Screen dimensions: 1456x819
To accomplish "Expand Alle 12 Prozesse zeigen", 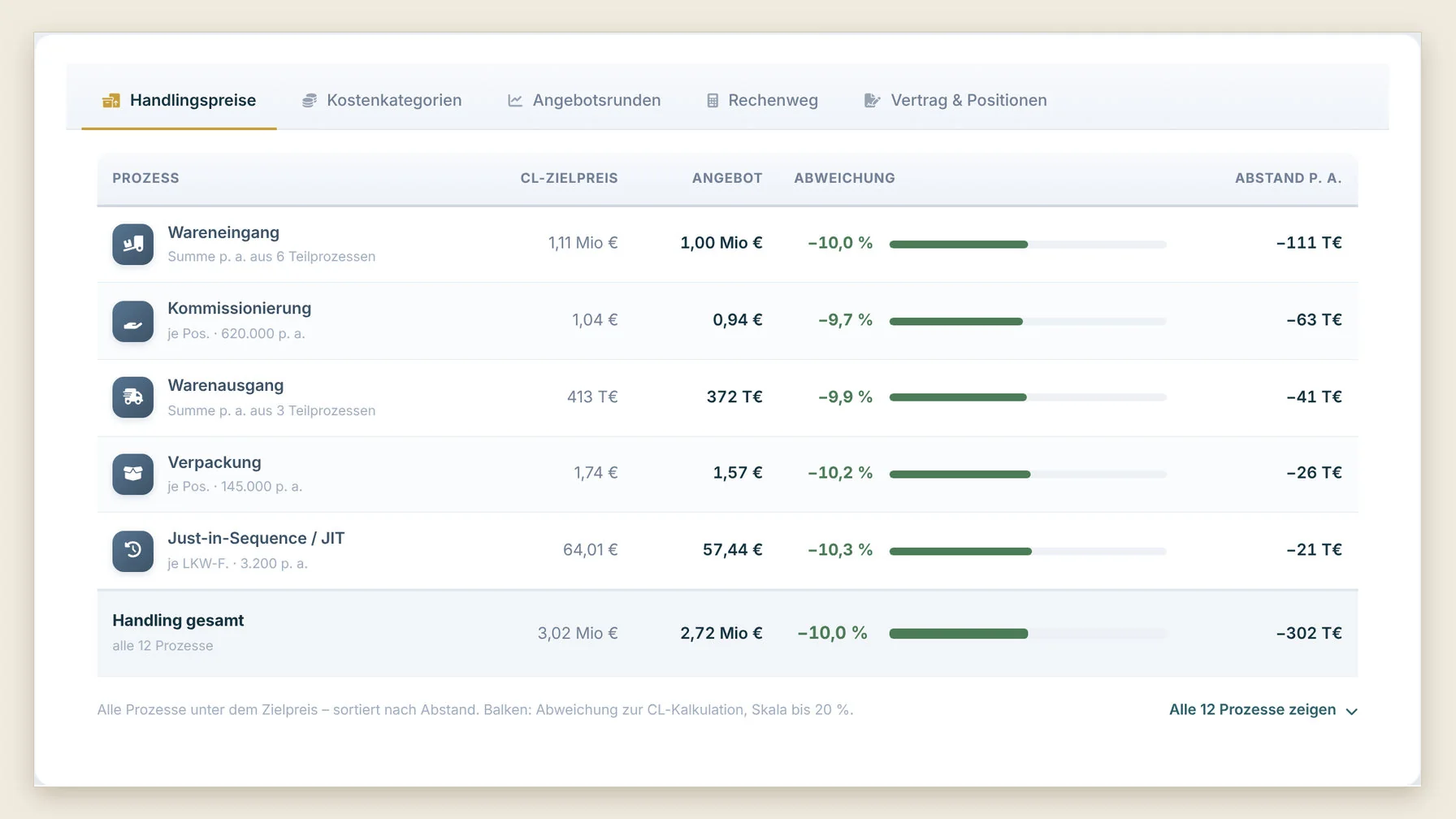I will (x=1263, y=710).
